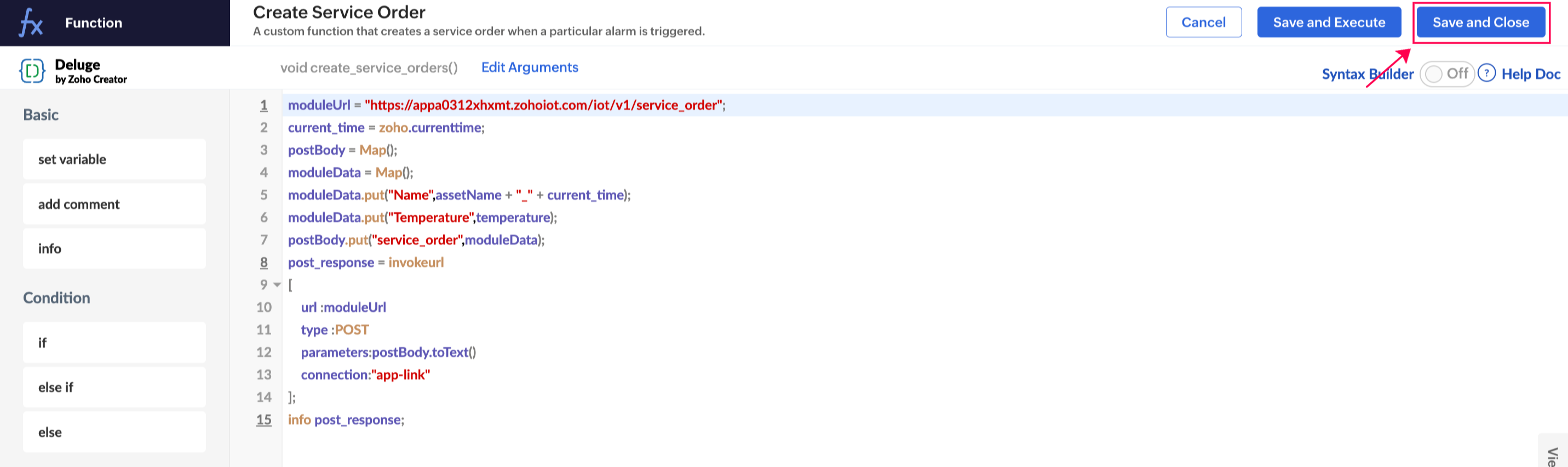Screen dimensions: 1568x467
Task: Click the function description text
Action: [479, 31]
